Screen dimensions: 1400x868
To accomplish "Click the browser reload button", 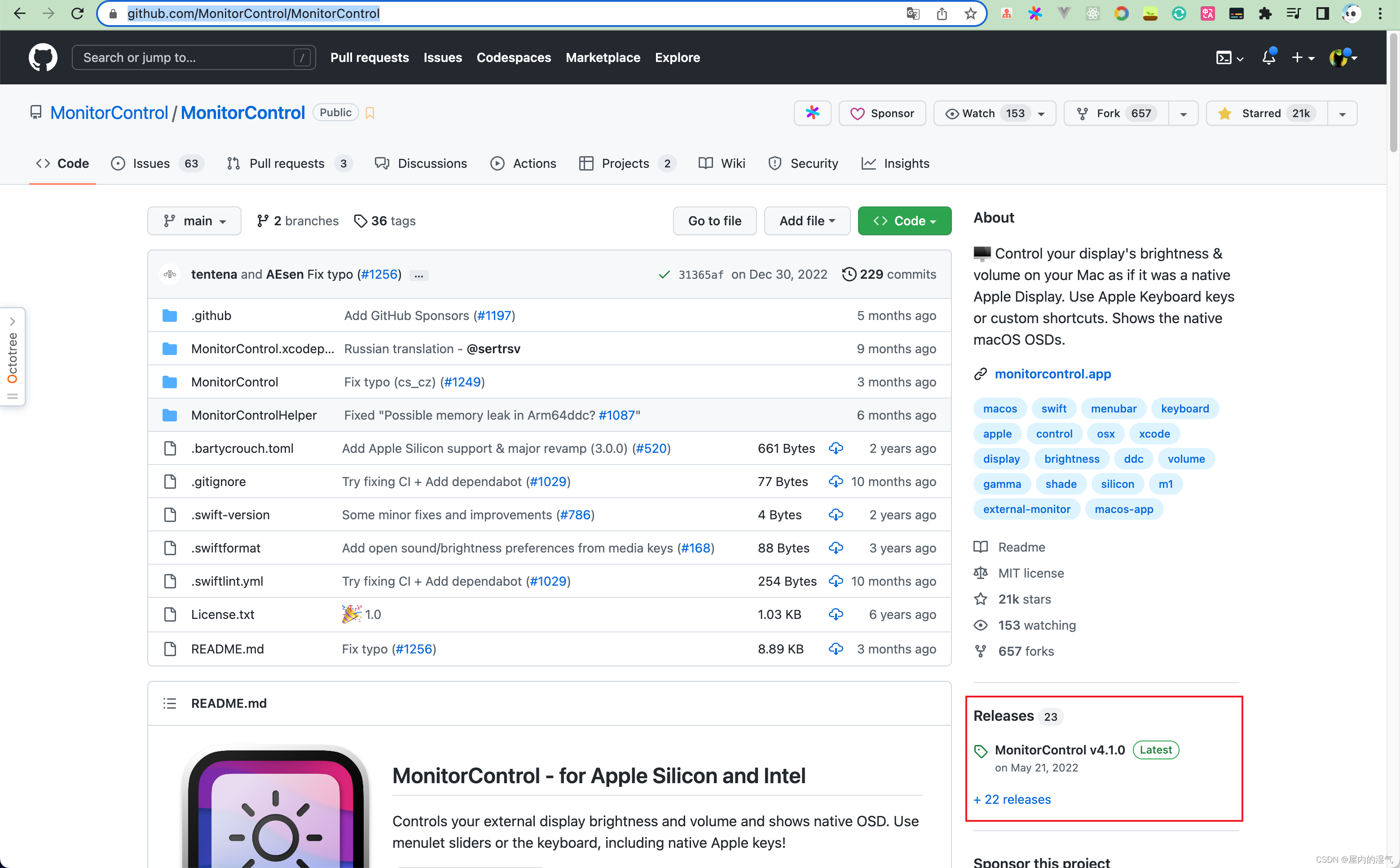I will click(x=78, y=13).
